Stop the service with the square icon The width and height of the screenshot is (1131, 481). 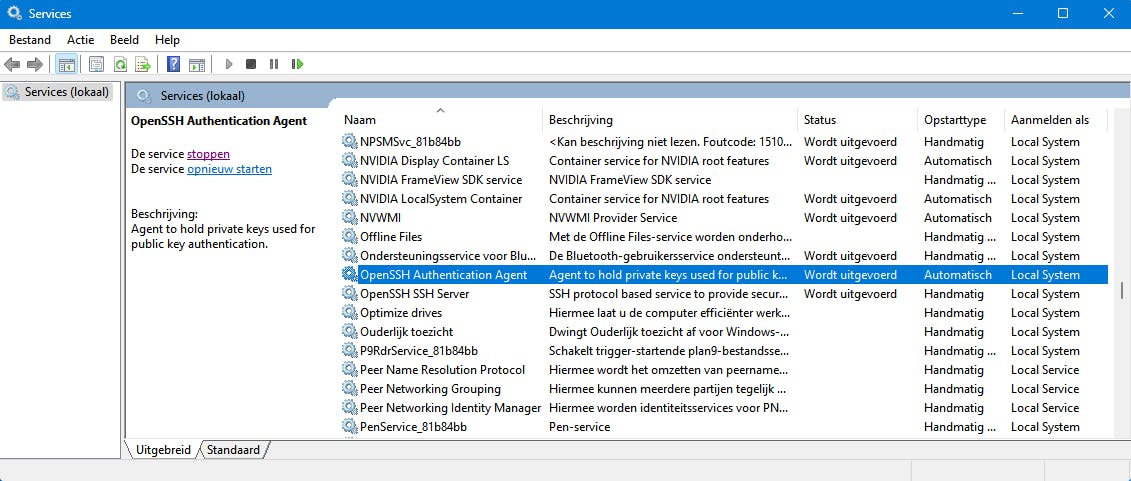pos(251,64)
